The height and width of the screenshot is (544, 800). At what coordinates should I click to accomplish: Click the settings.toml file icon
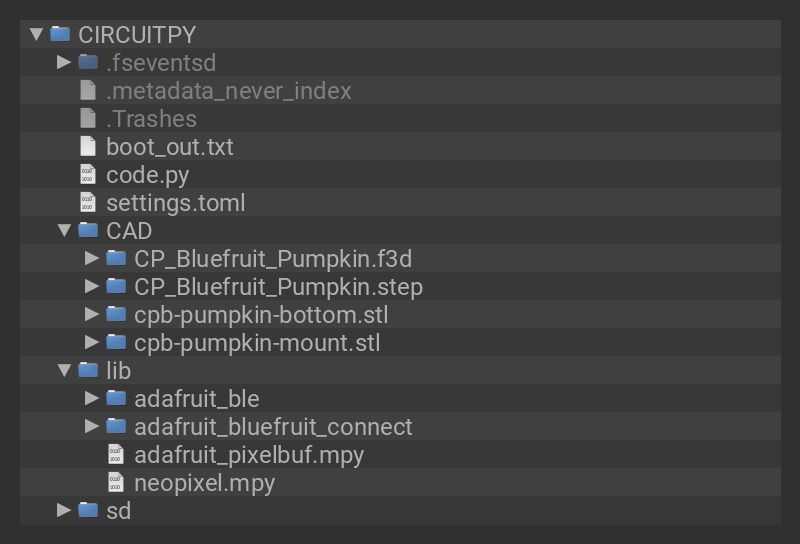pyautogui.click(x=88, y=202)
